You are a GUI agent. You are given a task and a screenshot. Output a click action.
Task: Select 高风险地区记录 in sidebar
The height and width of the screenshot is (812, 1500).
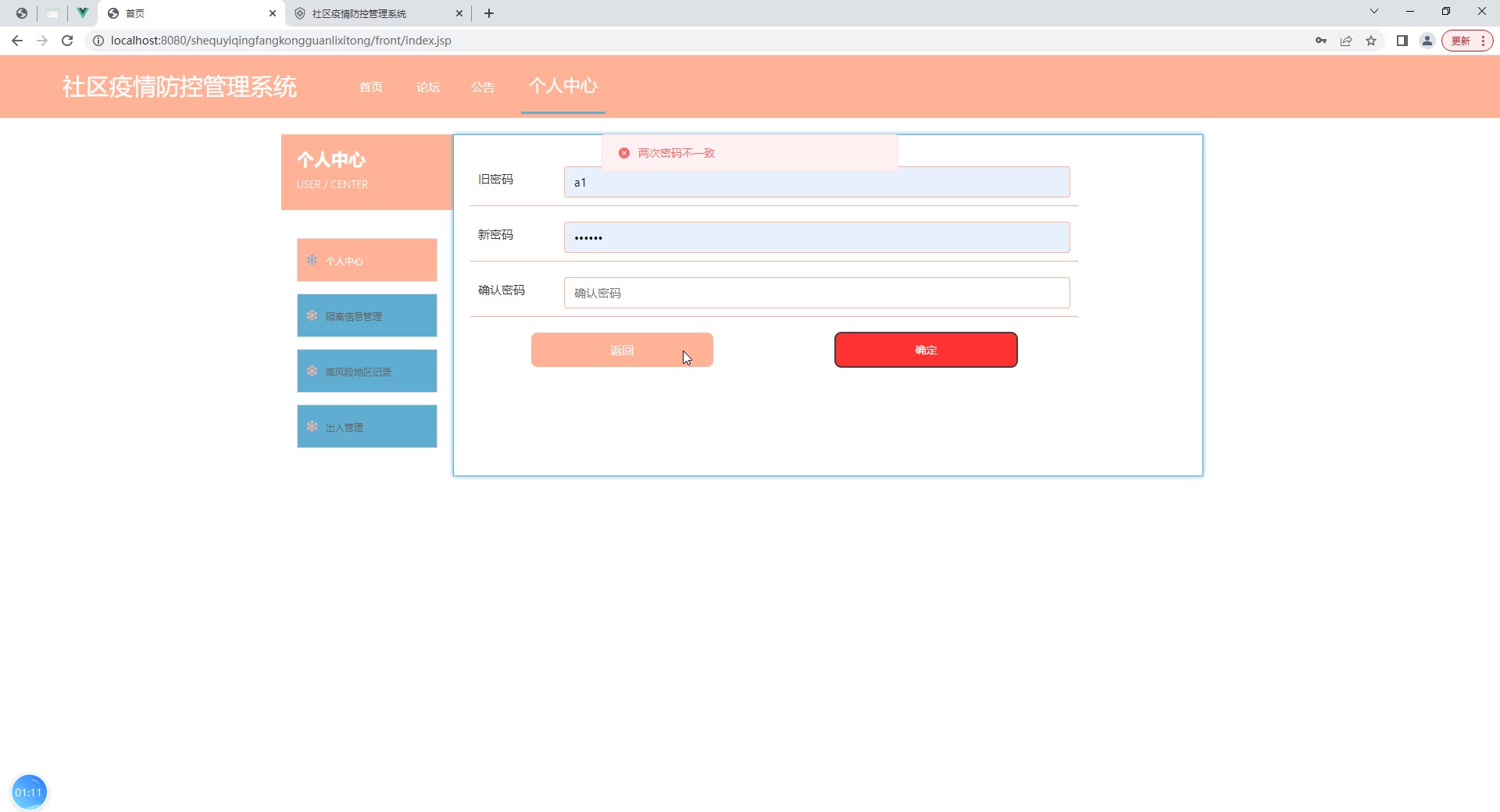coord(367,371)
